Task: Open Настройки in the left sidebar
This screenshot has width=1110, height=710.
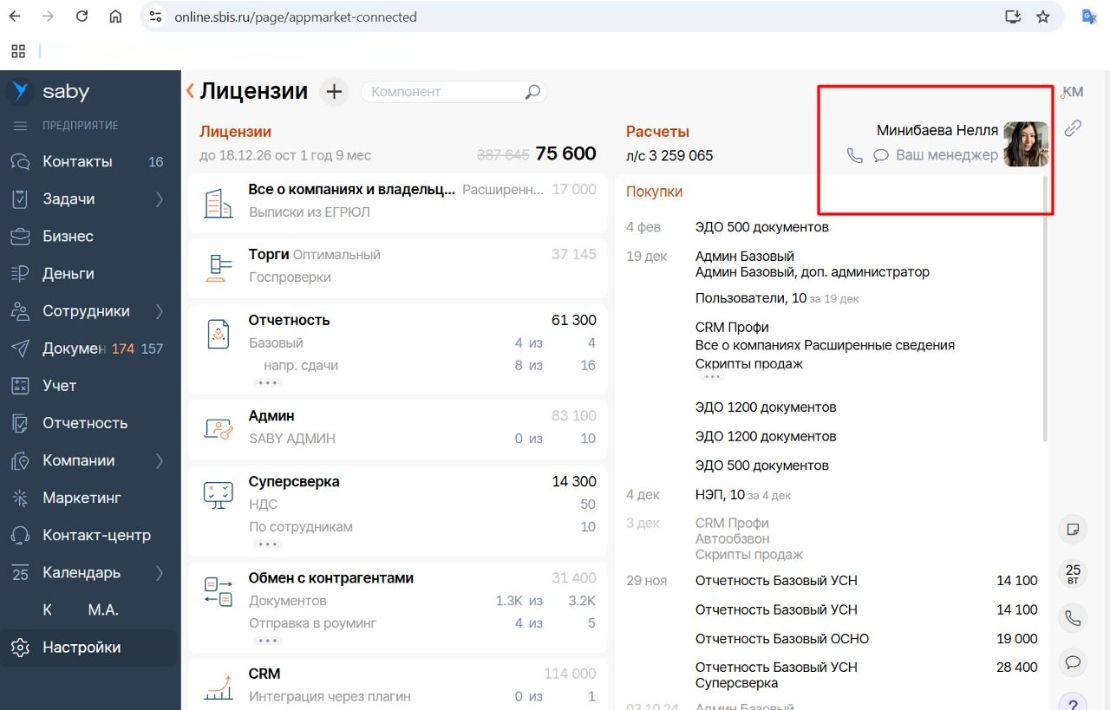Action: point(81,647)
